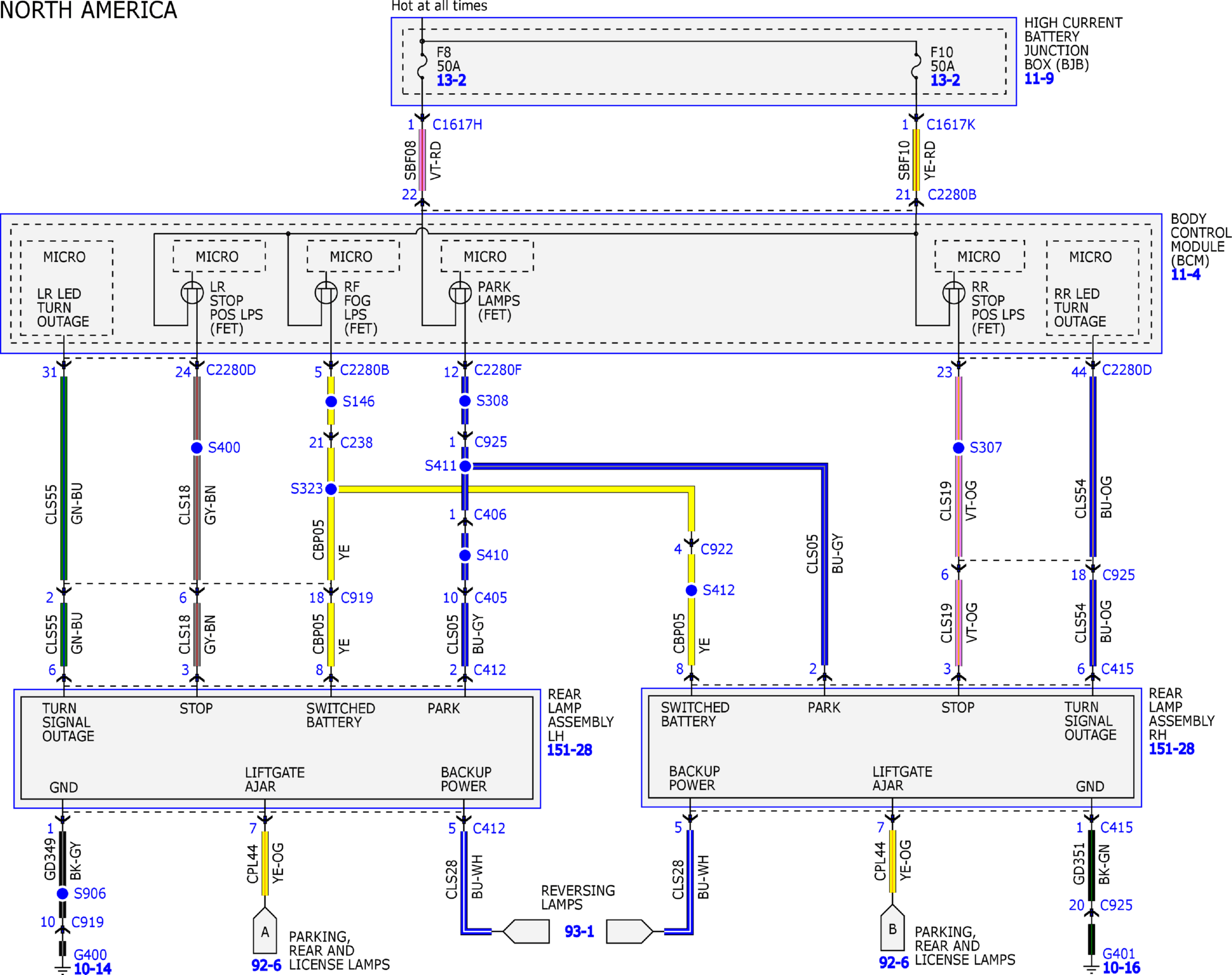Click the RR STOP POS LPS FET symbol
The image size is (1232, 975).
(x=954, y=293)
